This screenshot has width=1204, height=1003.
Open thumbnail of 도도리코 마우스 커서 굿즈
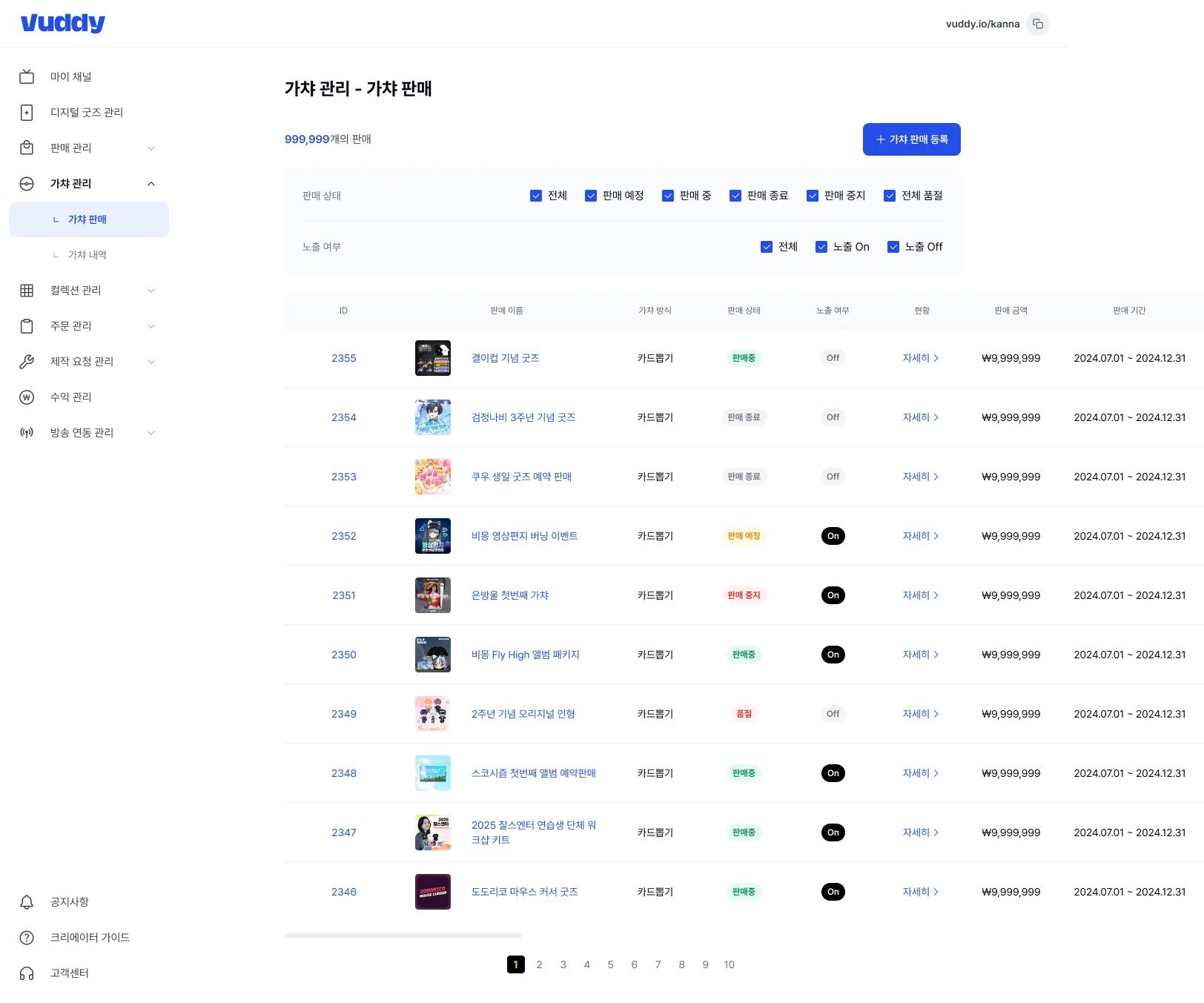(x=433, y=892)
